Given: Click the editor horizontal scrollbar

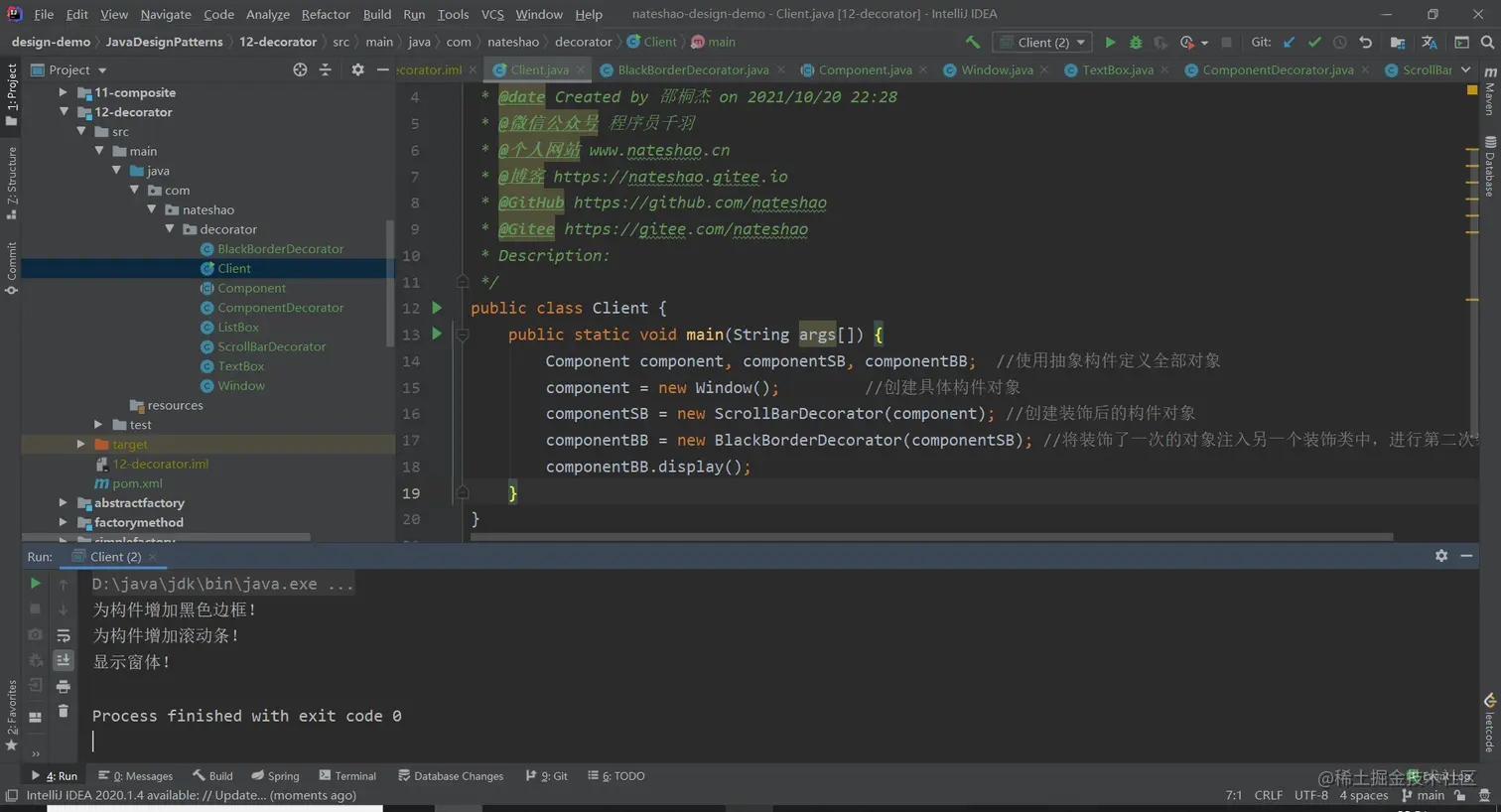Looking at the screenshot, I should pyautogui.click(x=931, y=537).
